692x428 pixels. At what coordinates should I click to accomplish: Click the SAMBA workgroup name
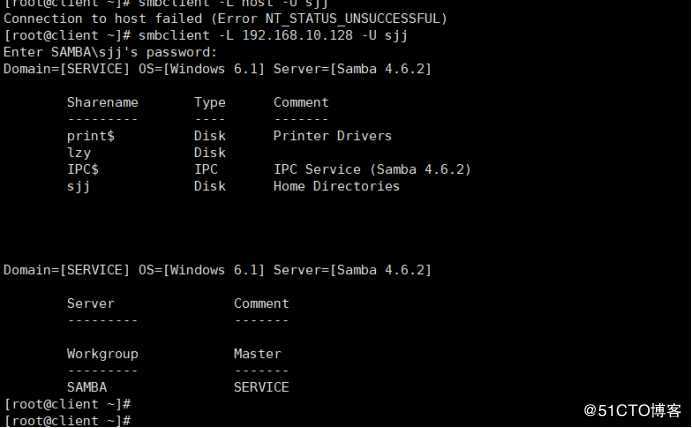[87, 387]
